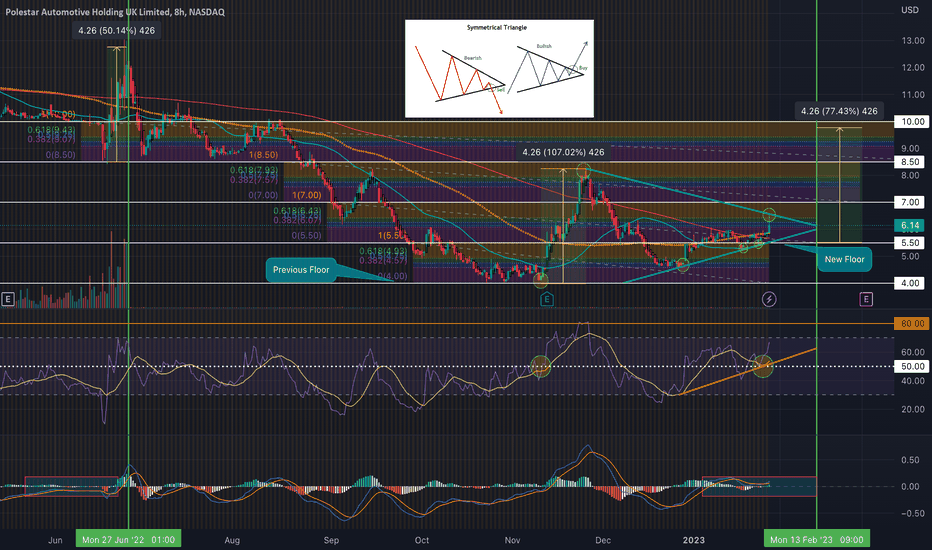The width and height of the screenshot is (932, 550).
Task: Click the 0.50 MACD axis label
Action: click(x=911, y=460)
